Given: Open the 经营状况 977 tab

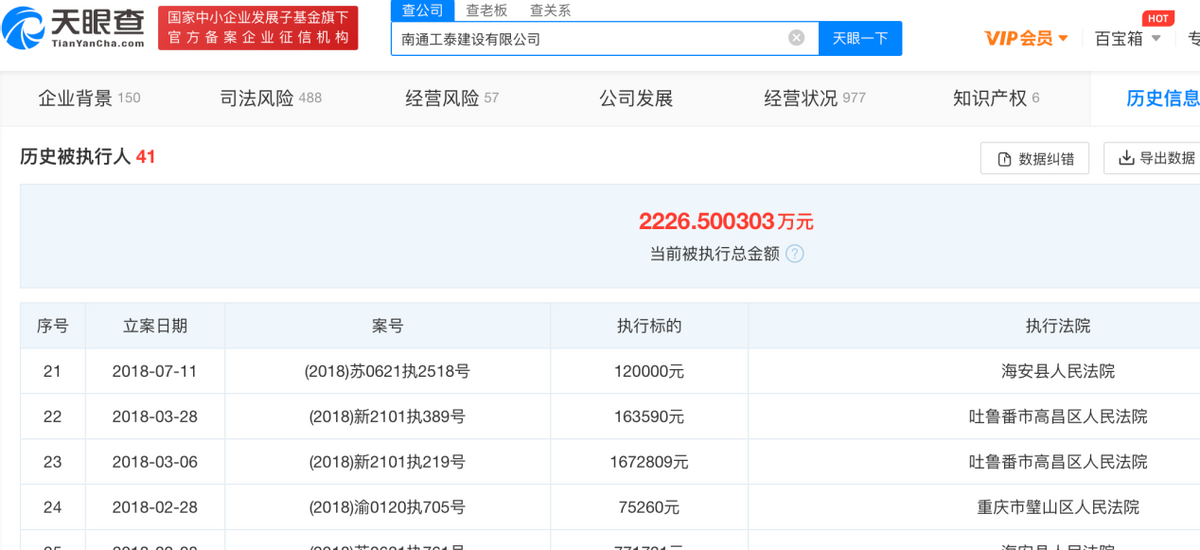Looking at the screenshot, I should click(814, 98).
